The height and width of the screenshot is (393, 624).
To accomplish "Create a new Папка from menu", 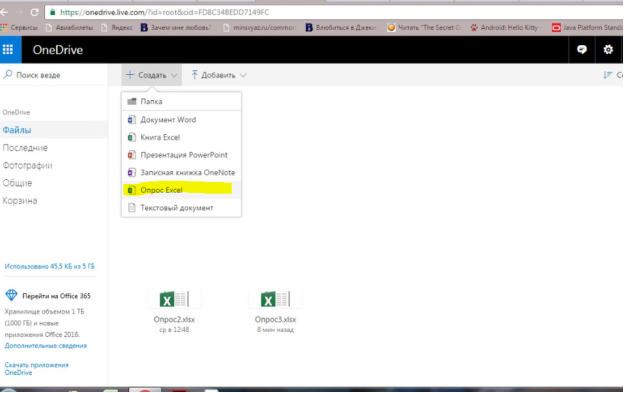I will pyautogui.click(x=181, y=101).
